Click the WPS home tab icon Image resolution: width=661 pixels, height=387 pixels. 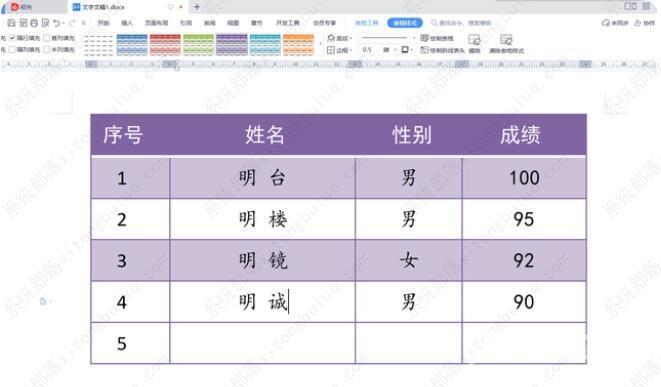tap(15, 7)
